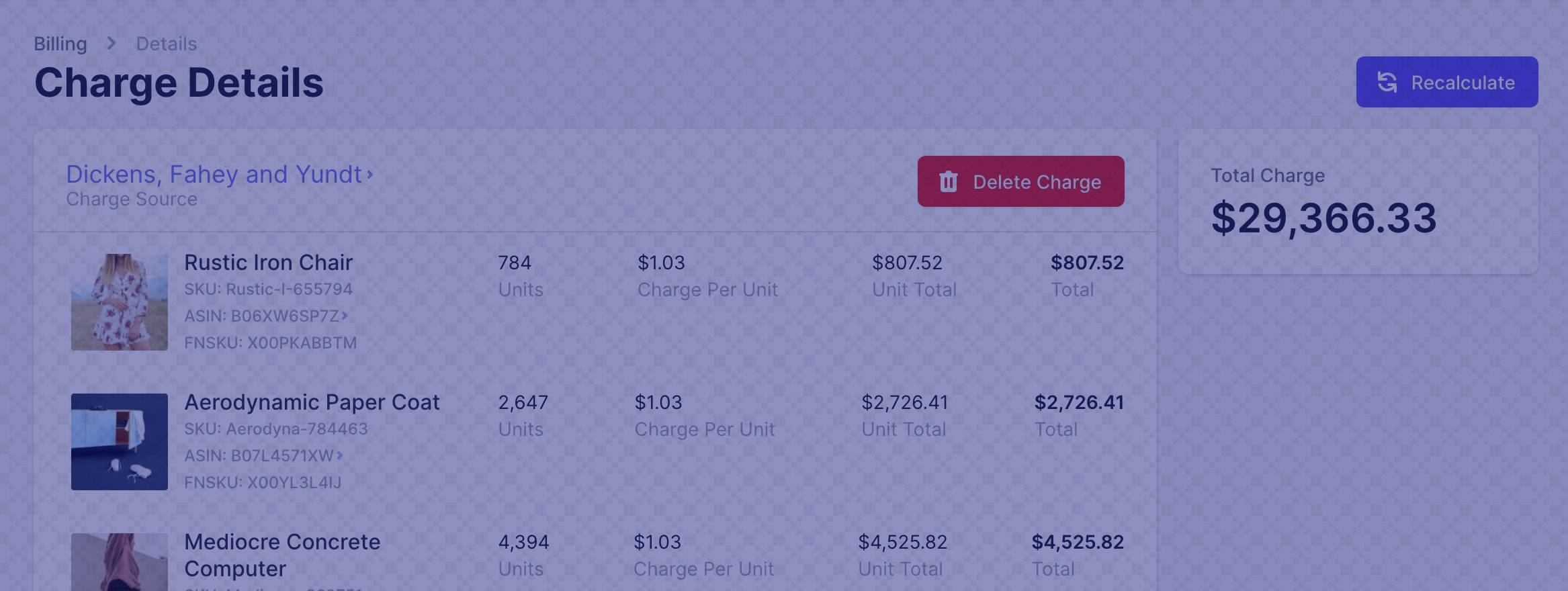1568x591 pixels.
Task: Open the Rustic Iron Chair product thumbnail
Action: [119, 302]
